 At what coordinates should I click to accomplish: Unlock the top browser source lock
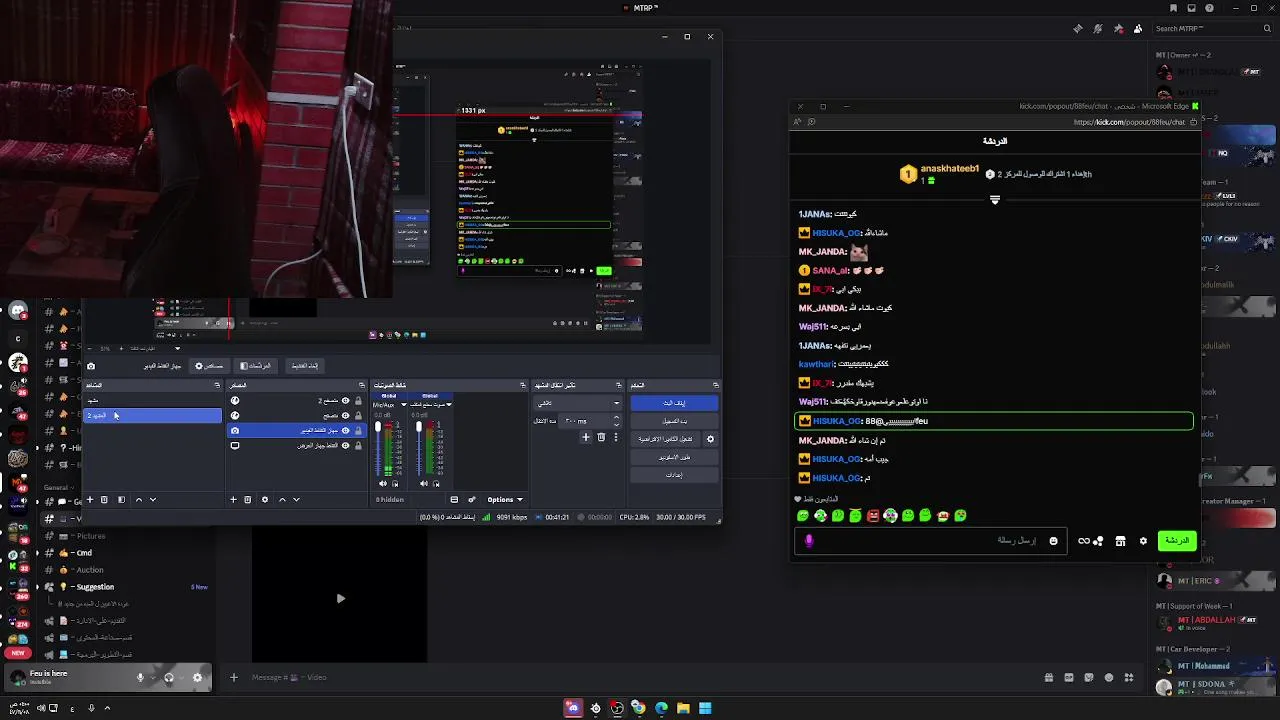[358, 401]
